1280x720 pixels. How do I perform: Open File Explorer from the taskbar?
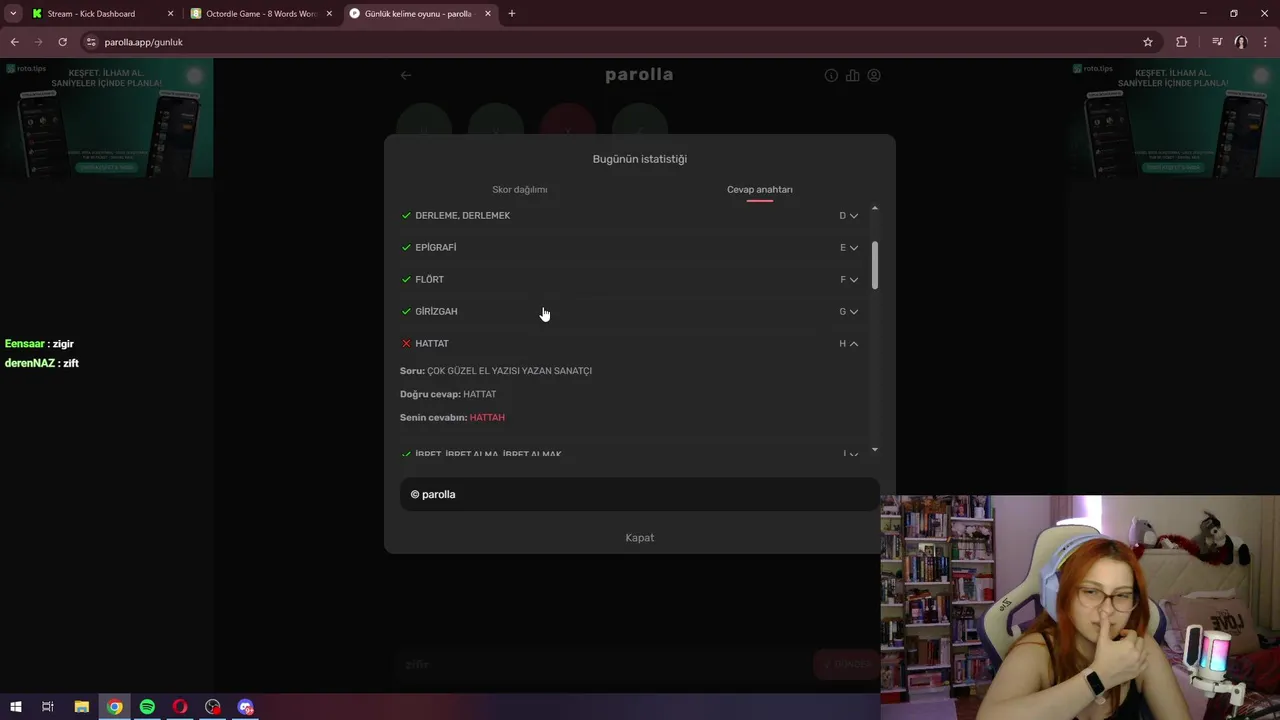click(82, 707)
